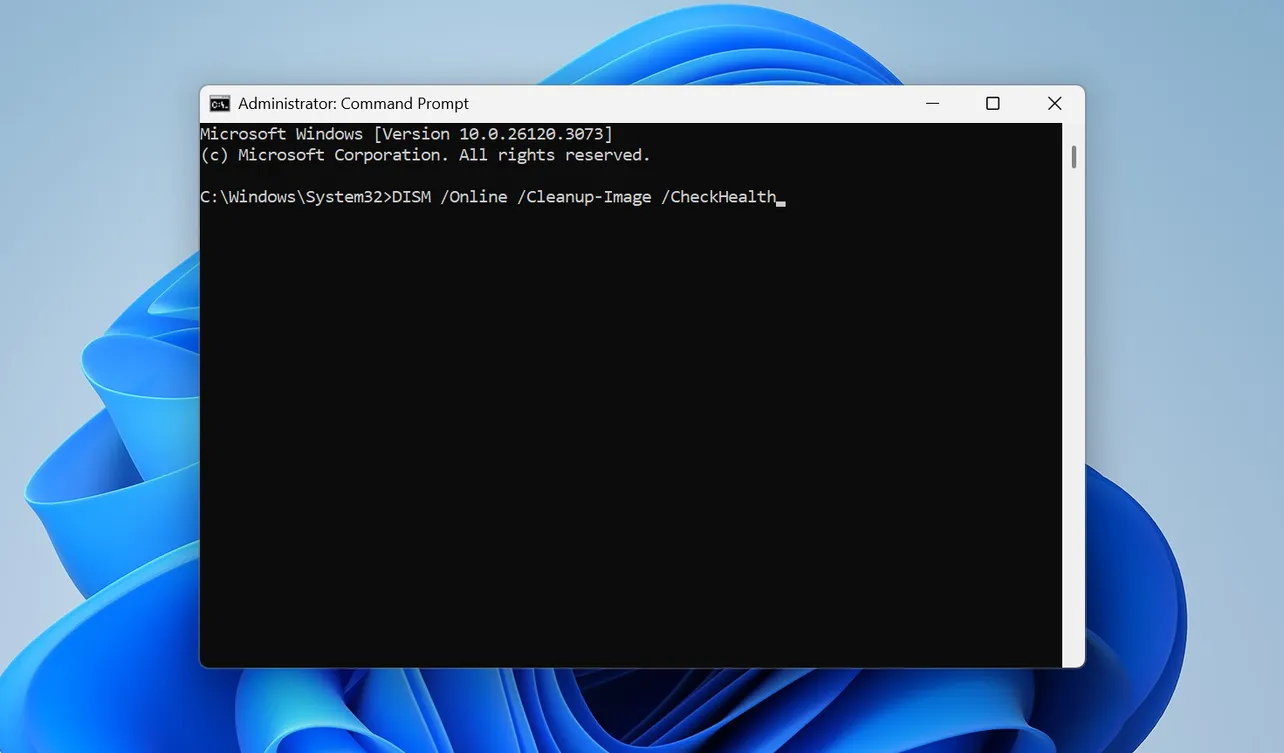Click the desktop wallpaper below the window
Viewport: 1284px width, 753px height.
click(640, 710)
